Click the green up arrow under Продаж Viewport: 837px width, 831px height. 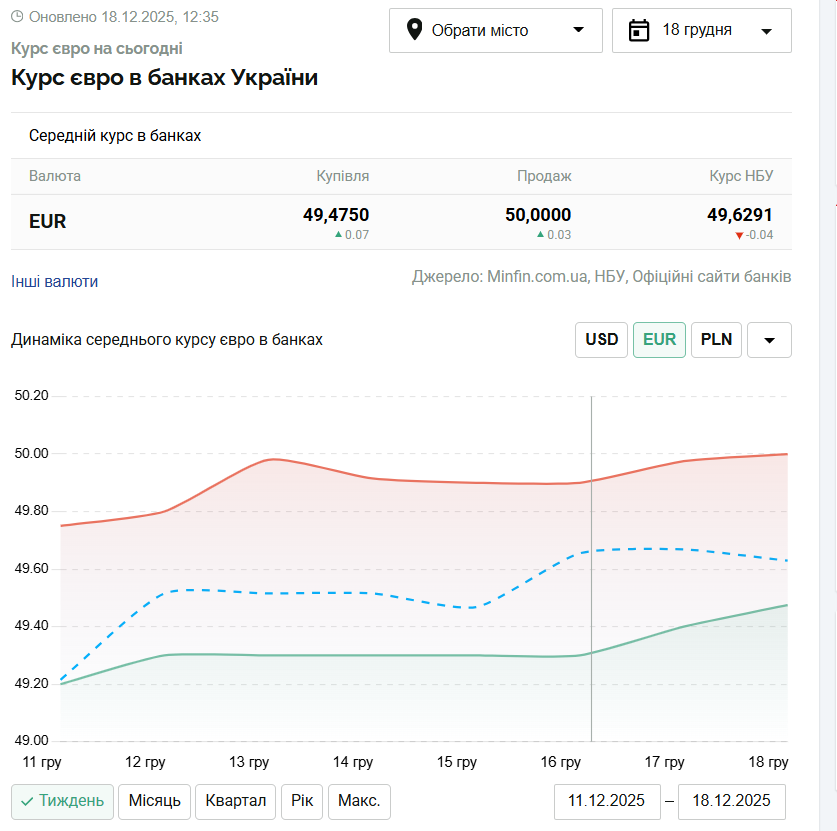pyautogui.click(x=540, y=235)
